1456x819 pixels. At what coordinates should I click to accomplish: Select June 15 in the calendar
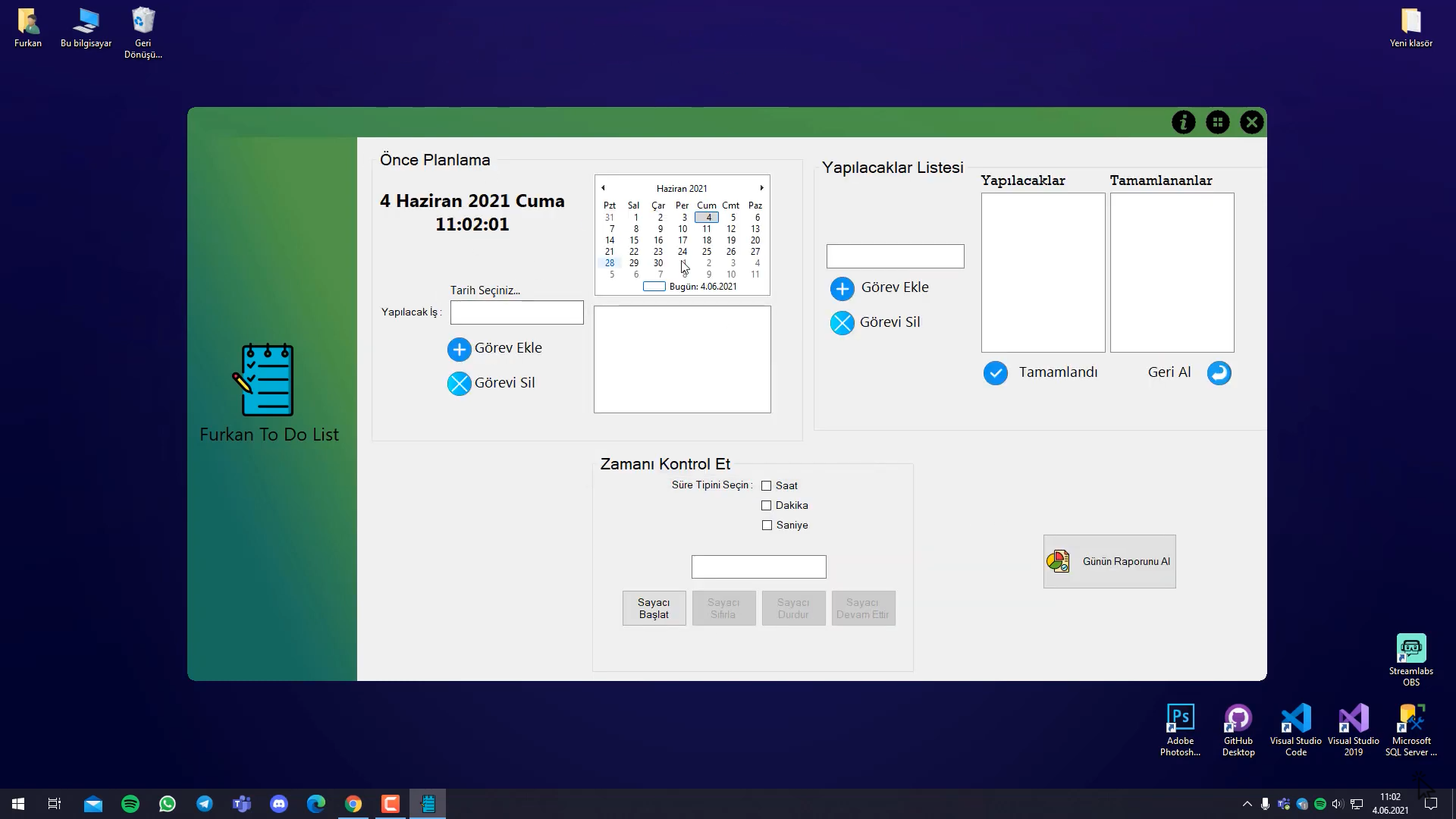[634, 240]
